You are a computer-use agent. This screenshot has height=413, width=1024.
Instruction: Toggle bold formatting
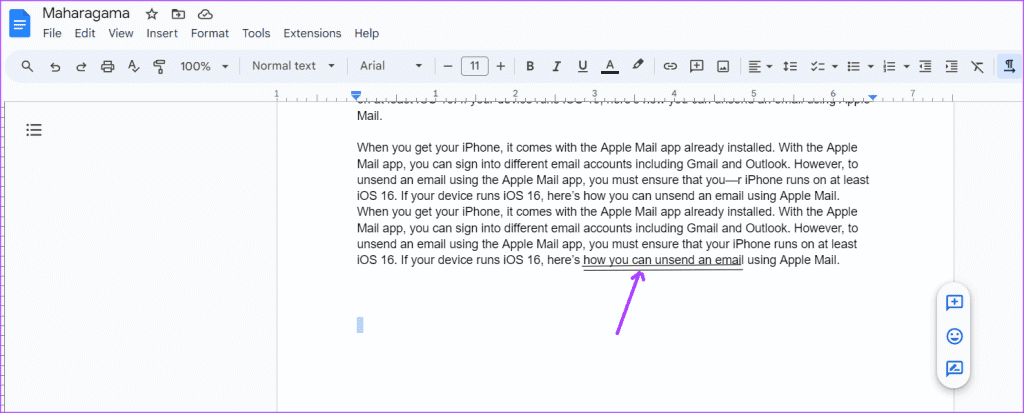pos(530,66)
